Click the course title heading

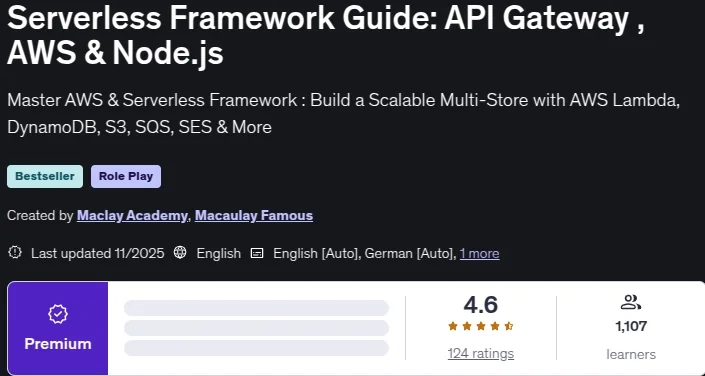click(x=326, y=35)
